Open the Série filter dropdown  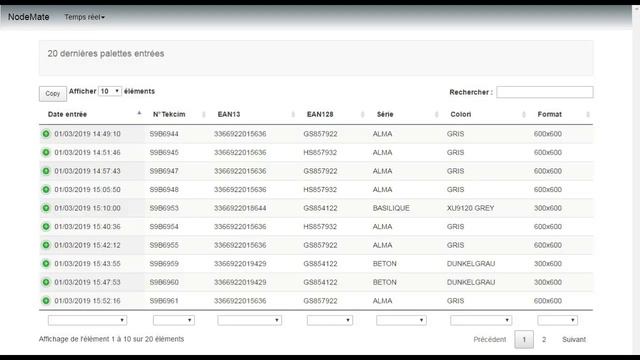point(401,320)
